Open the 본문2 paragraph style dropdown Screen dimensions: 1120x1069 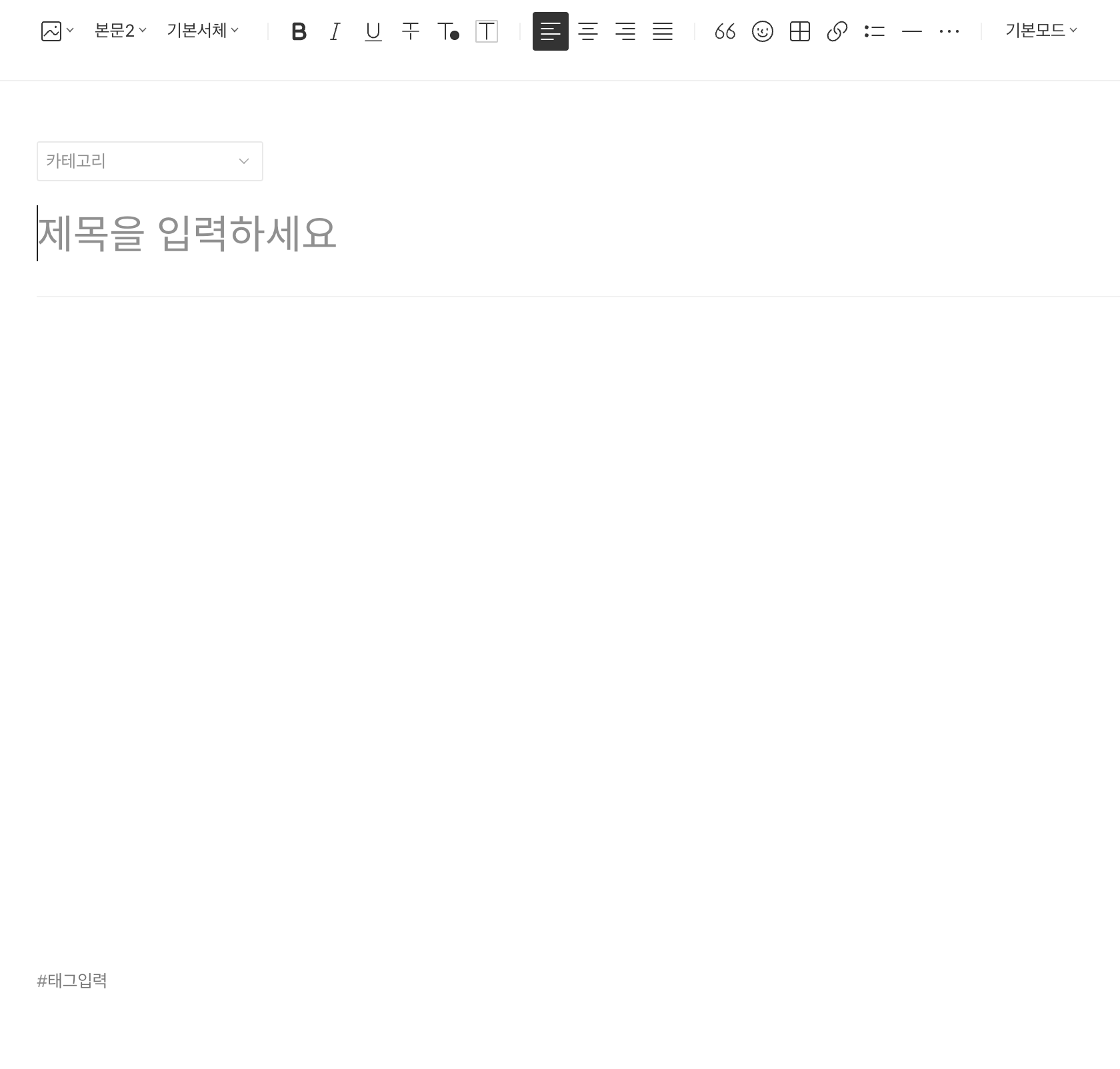pyautogui.click(x=121, y=31)
